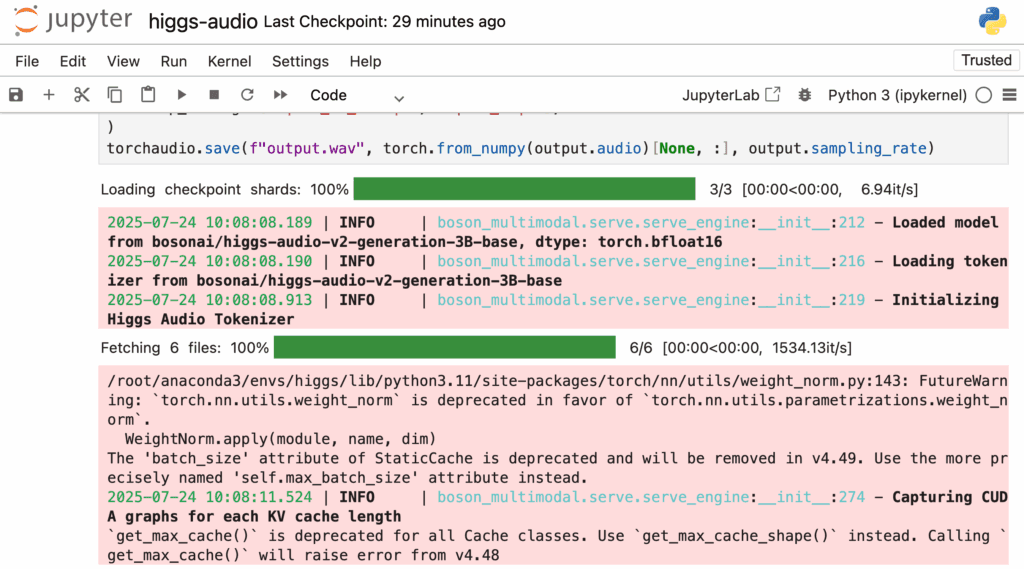This screenshot has width=1024, height=569.
Task: Restart kernel and run all cells icon
Action: (280, 95)
